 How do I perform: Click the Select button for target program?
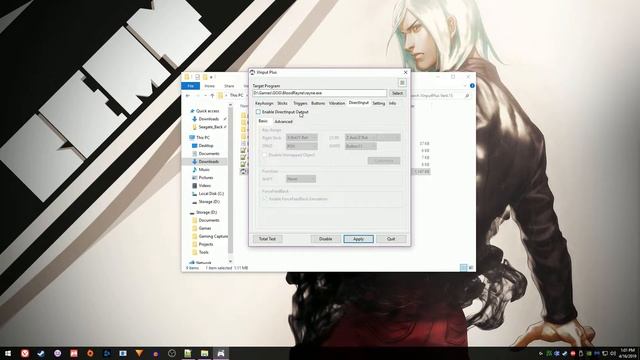[397, 93]
